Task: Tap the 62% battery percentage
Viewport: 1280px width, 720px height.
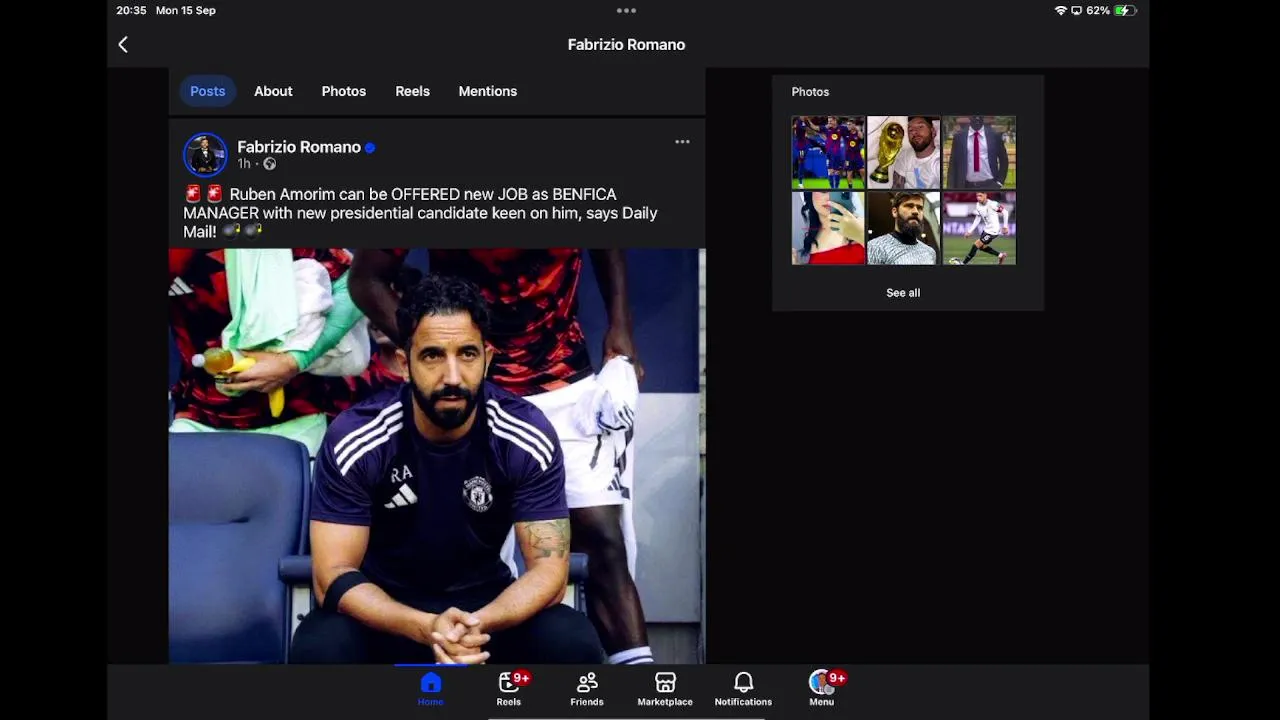Action: point(1098,10)
